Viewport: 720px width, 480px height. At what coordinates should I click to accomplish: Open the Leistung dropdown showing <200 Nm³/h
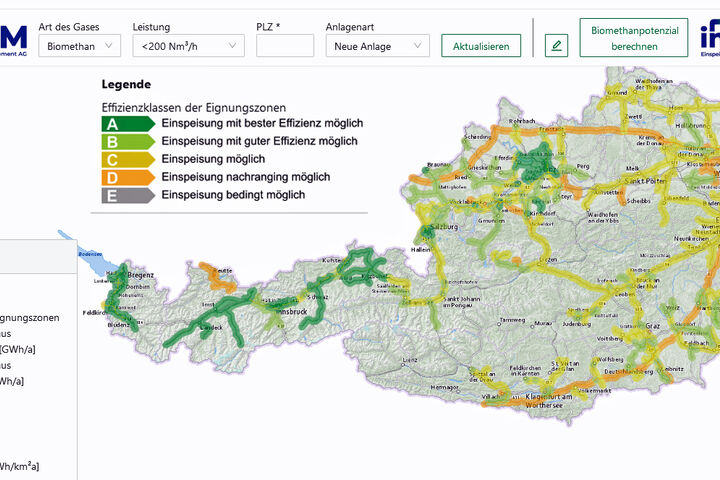click(x=188, y=46)
